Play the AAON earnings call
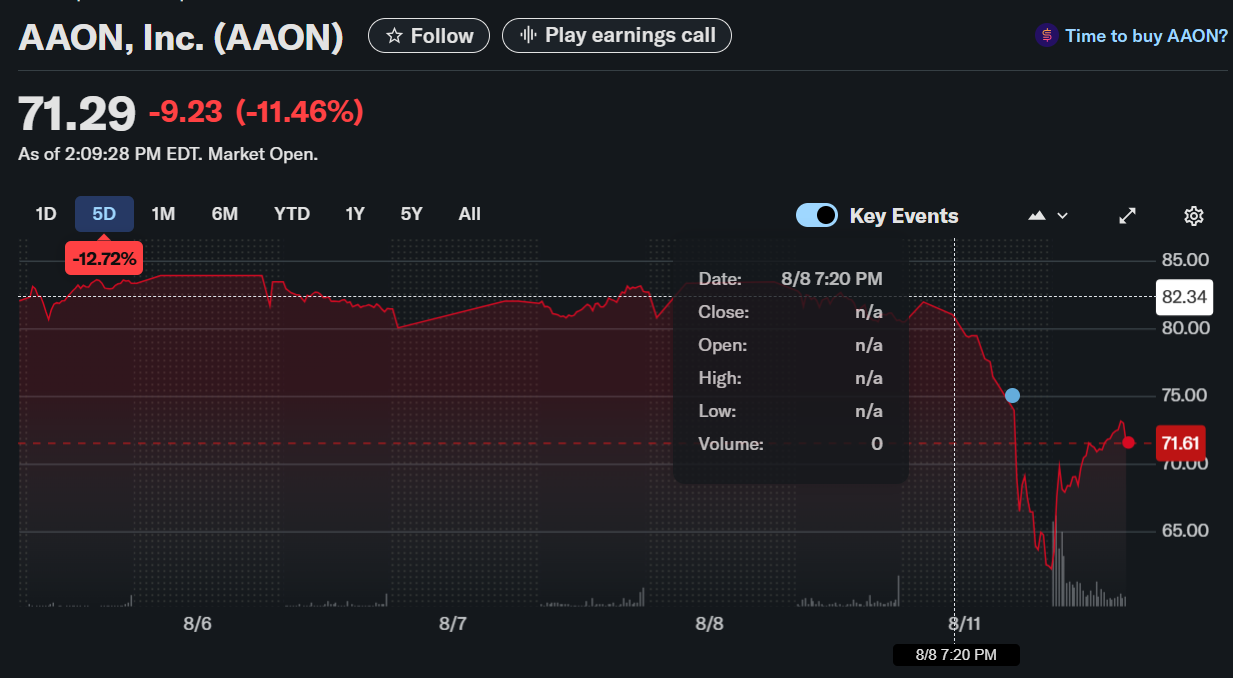 pyautogui.click(x=617, y=36)
